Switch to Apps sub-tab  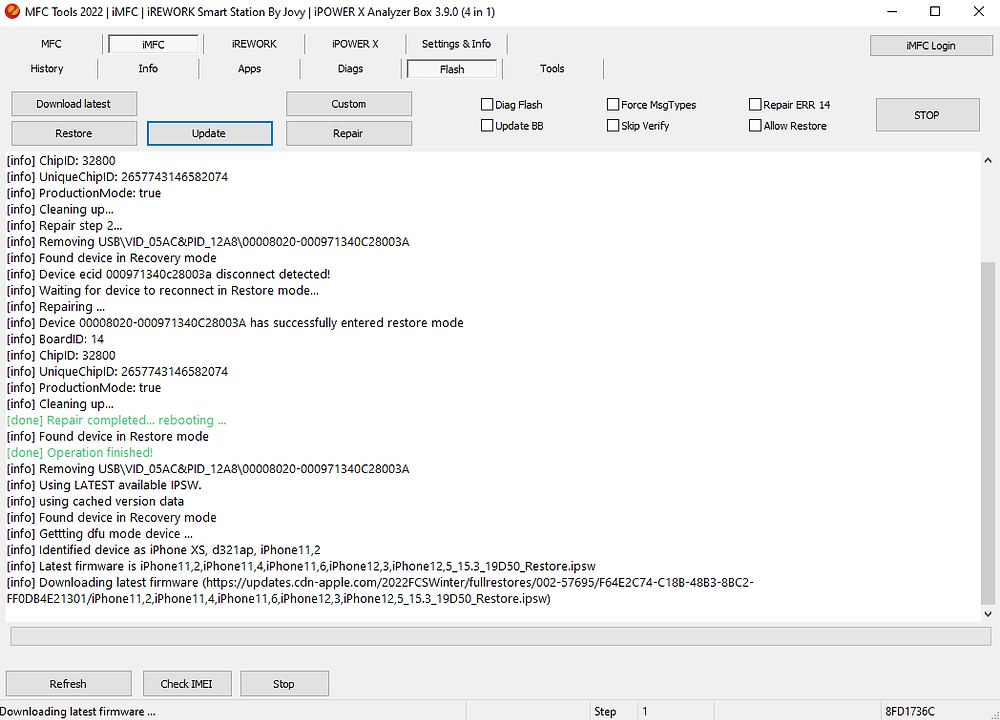(249, 69)
